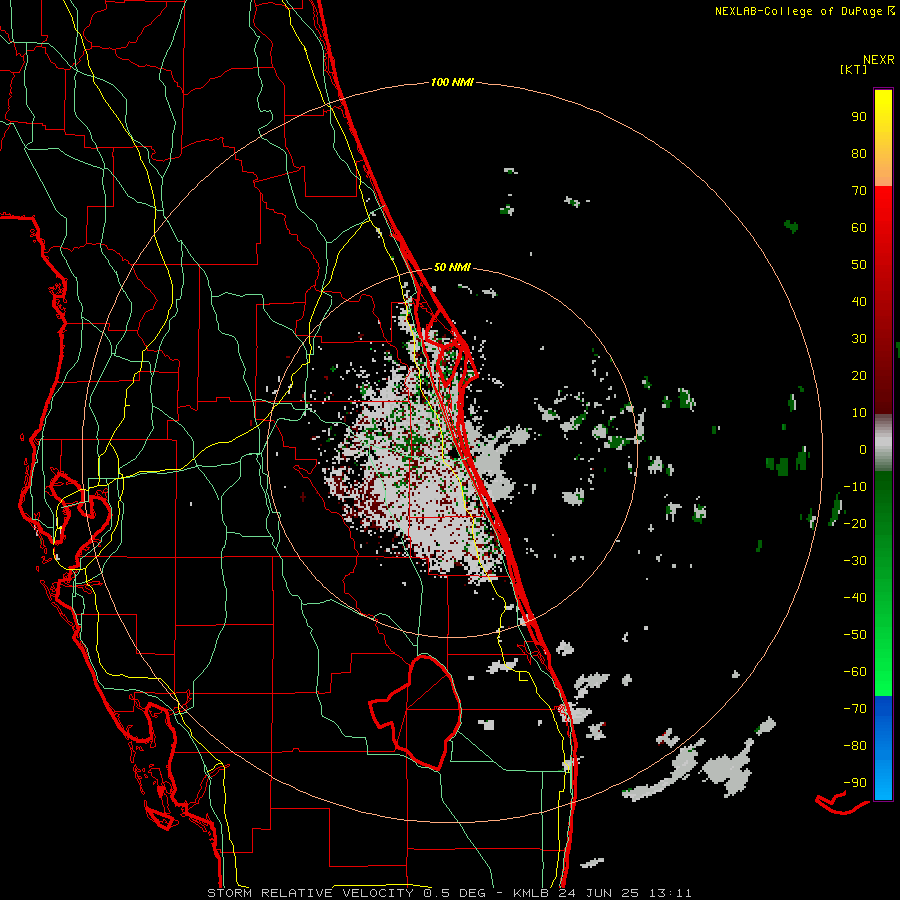Click the 60 value on the velocity scale
Viewport: 900px width, 900px height.
859,227
